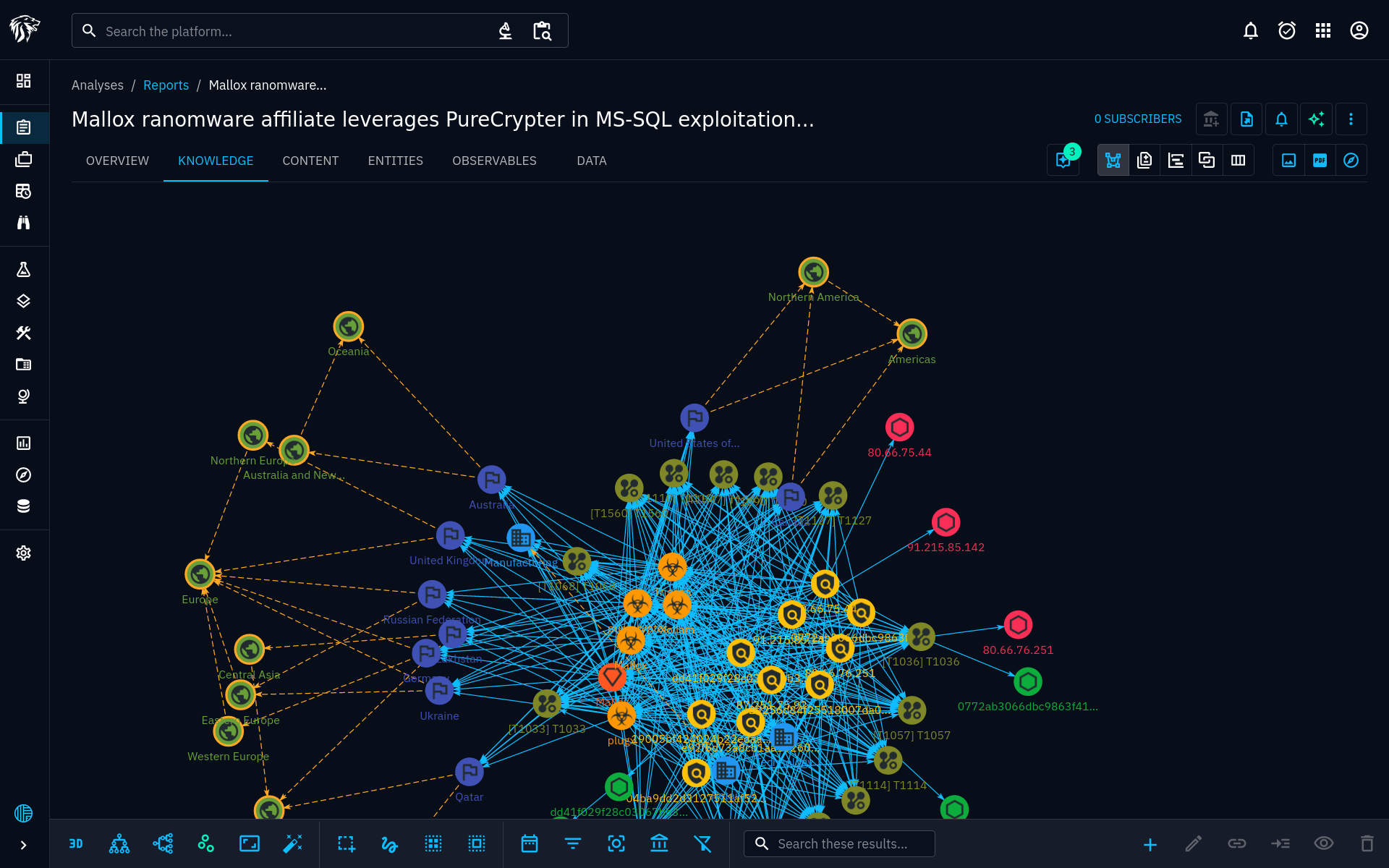Image resolution: width=1389 pixels, height=868 pixels.
Task: Go to Reports breadcrumb link
Action: pos(166,85)
